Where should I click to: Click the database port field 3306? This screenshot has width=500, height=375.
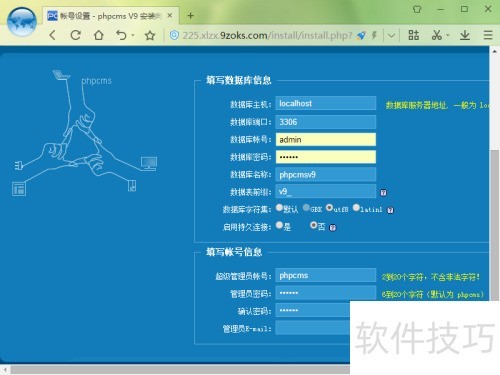pos(326,122)
